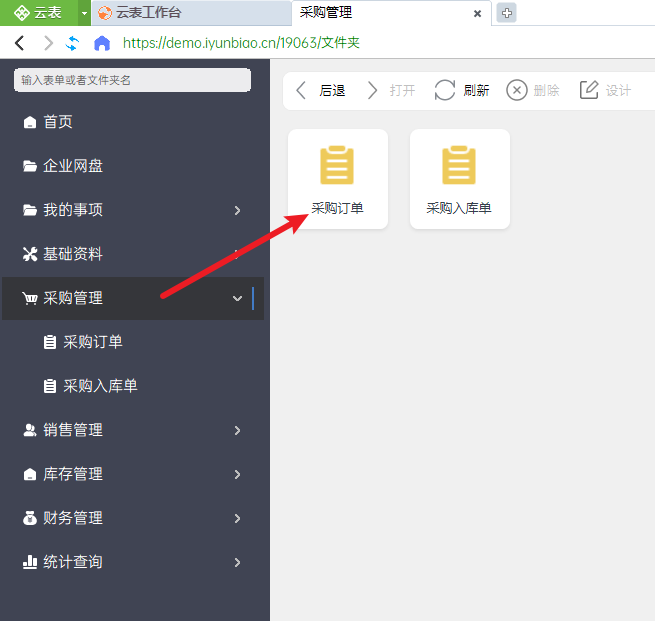
Task: Click the address bar URL
Action: tap(241, 43)
